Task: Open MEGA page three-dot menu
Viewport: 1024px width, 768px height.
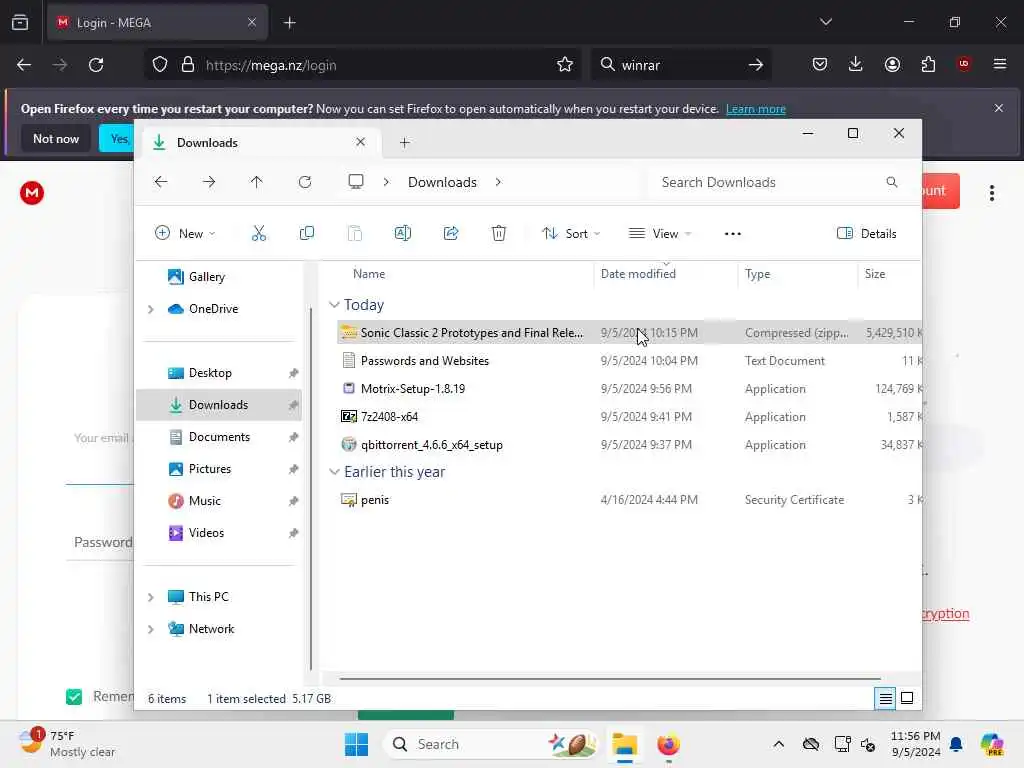Action: click(x=992, y=193)
